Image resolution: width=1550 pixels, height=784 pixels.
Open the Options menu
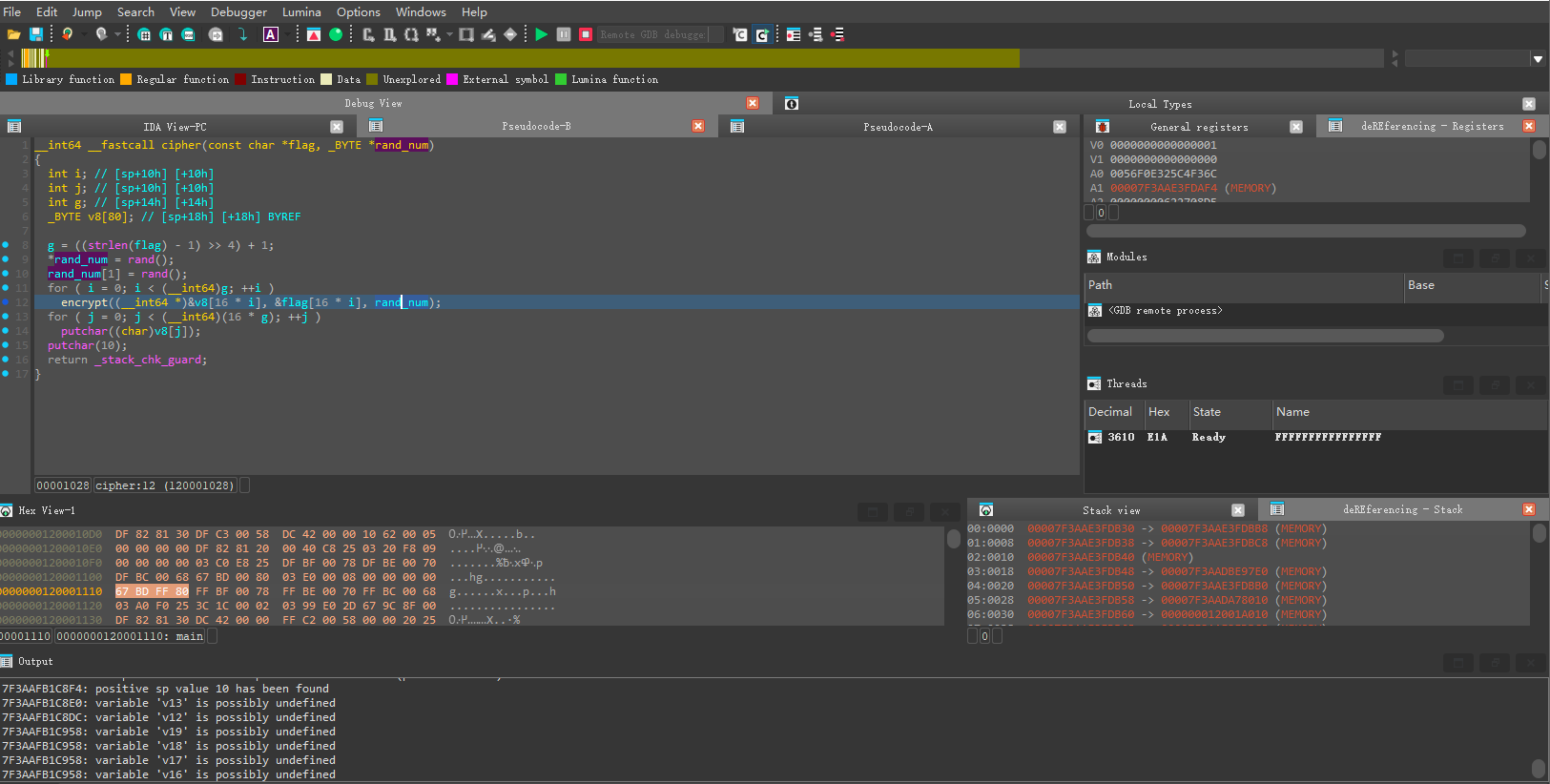tap(358, 11)
